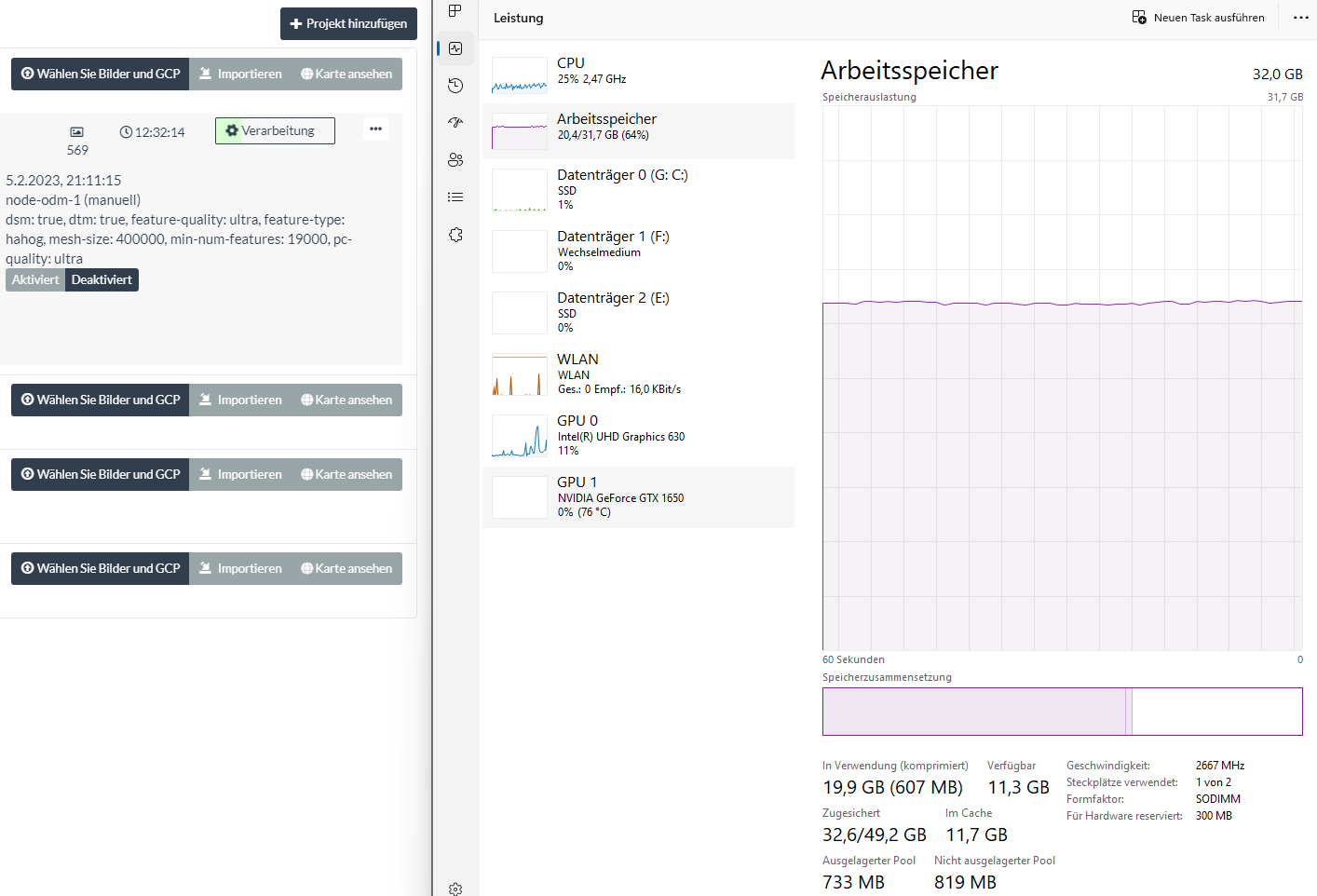Toggle the Deaktiviert option on the task
1317x896 pixels.
(102, 280)
